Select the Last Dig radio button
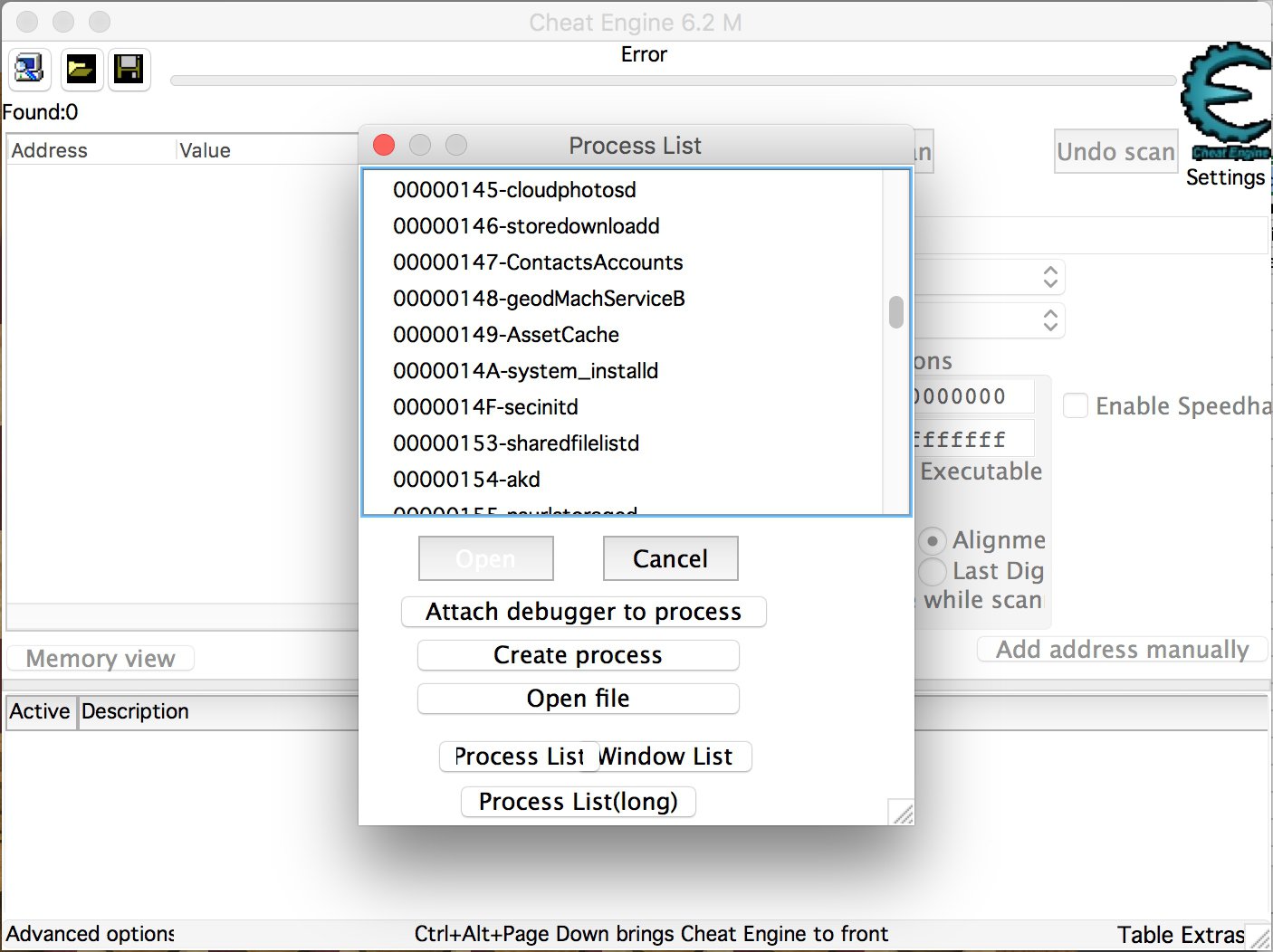This screenshot has height=952, width=1273. coord(932,572)
